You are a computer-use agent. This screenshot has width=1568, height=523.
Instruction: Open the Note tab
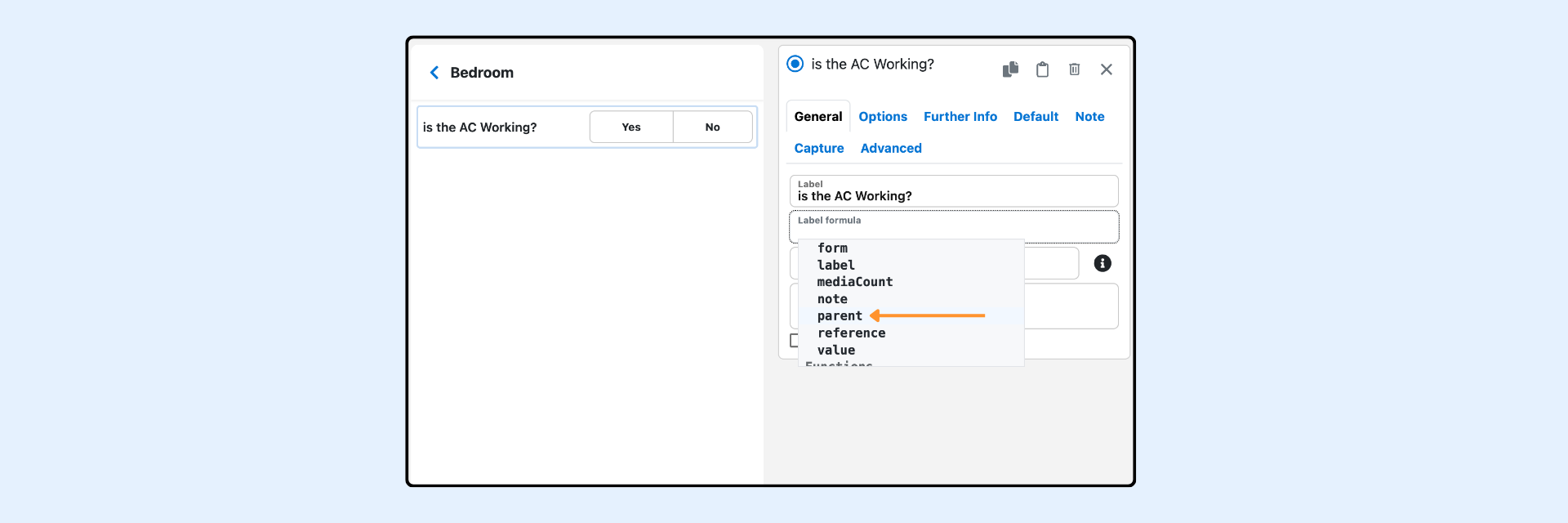[1089, 117]
